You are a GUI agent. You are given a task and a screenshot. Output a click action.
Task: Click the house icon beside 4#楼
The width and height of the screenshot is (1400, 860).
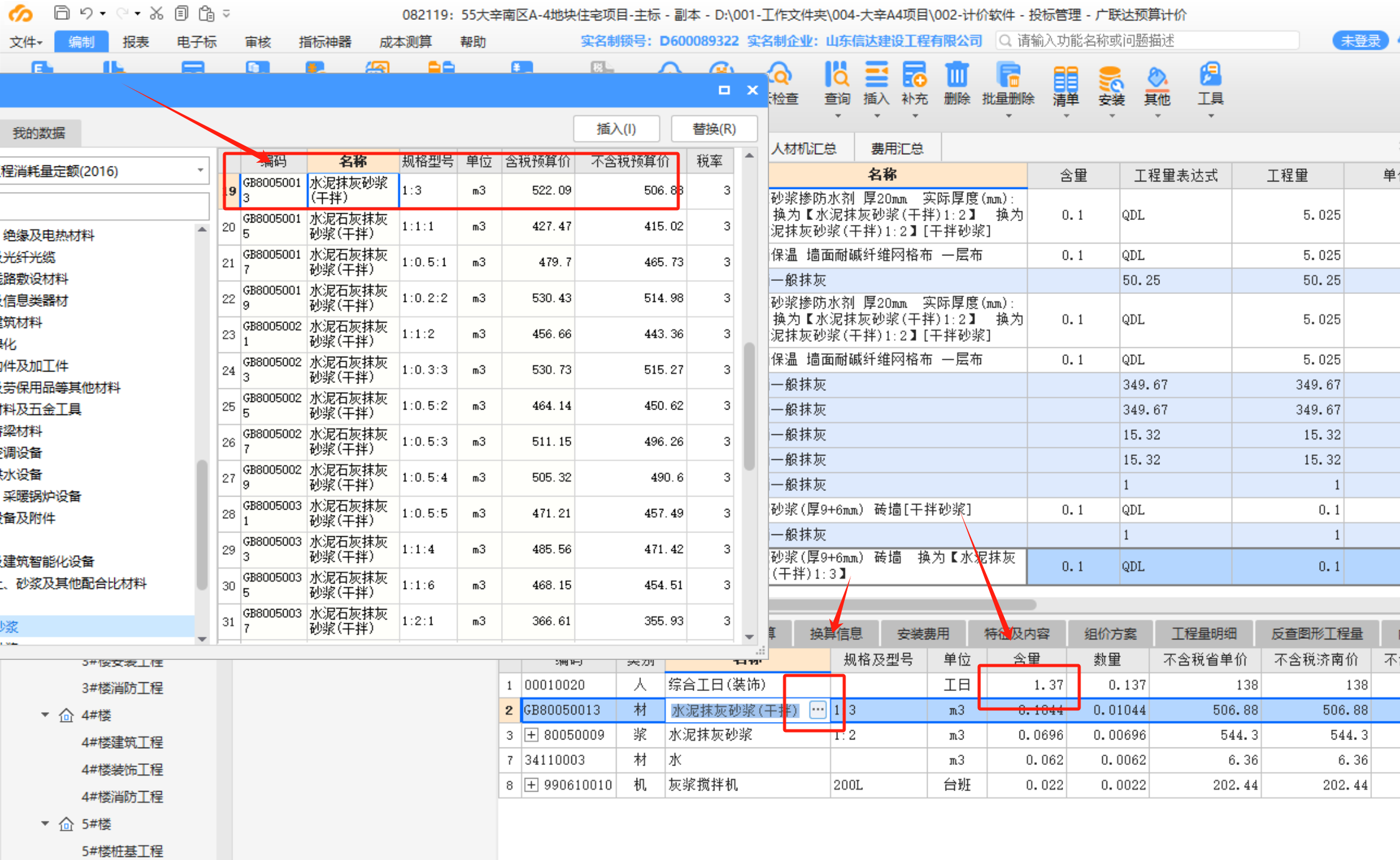point(66,715)
